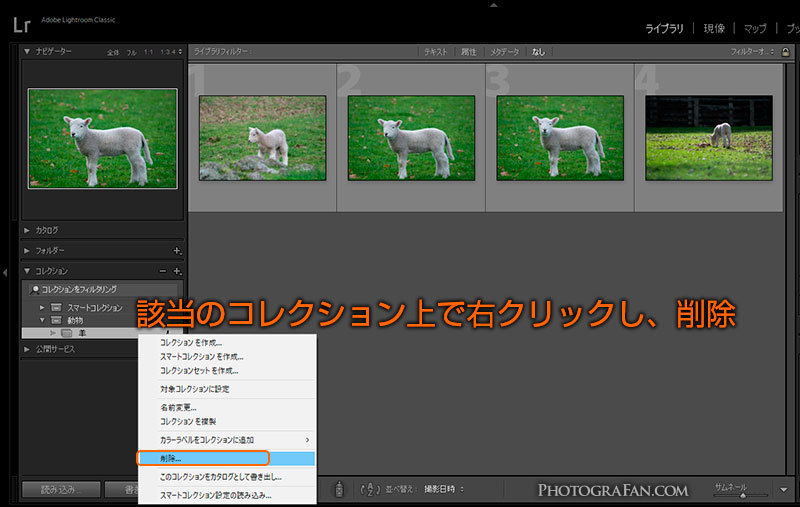Select the メタデータ library filter
Viewport: 800px width, 507px height.
[505, 52]
